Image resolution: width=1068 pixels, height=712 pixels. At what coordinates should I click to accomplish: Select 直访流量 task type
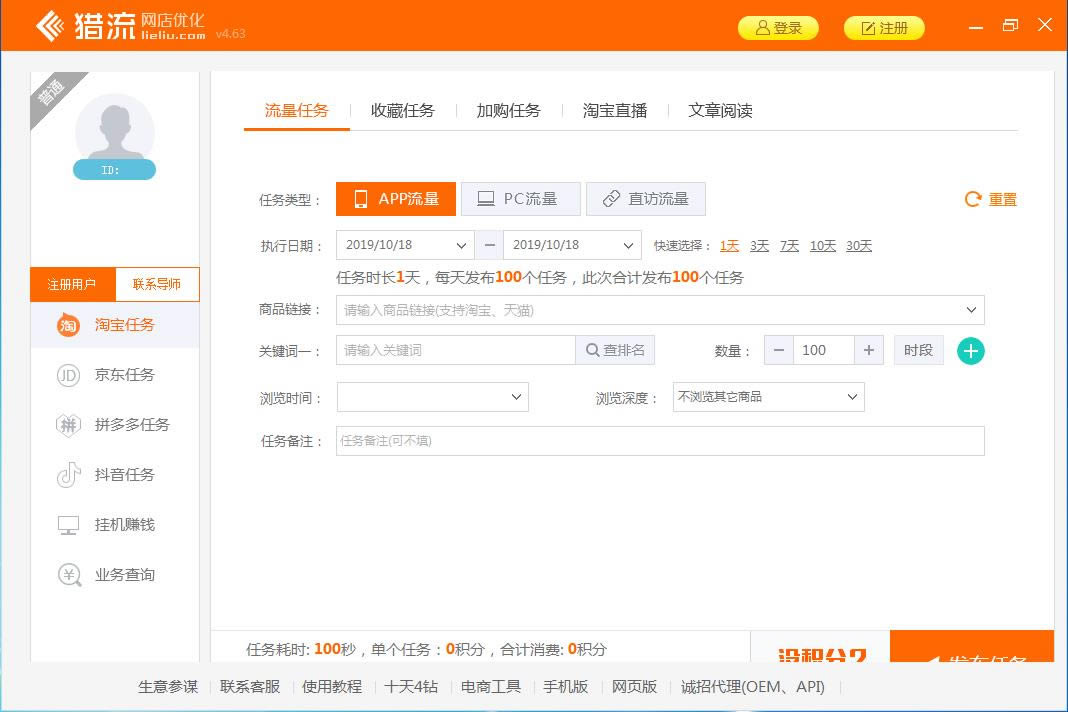tap(646, 199)
